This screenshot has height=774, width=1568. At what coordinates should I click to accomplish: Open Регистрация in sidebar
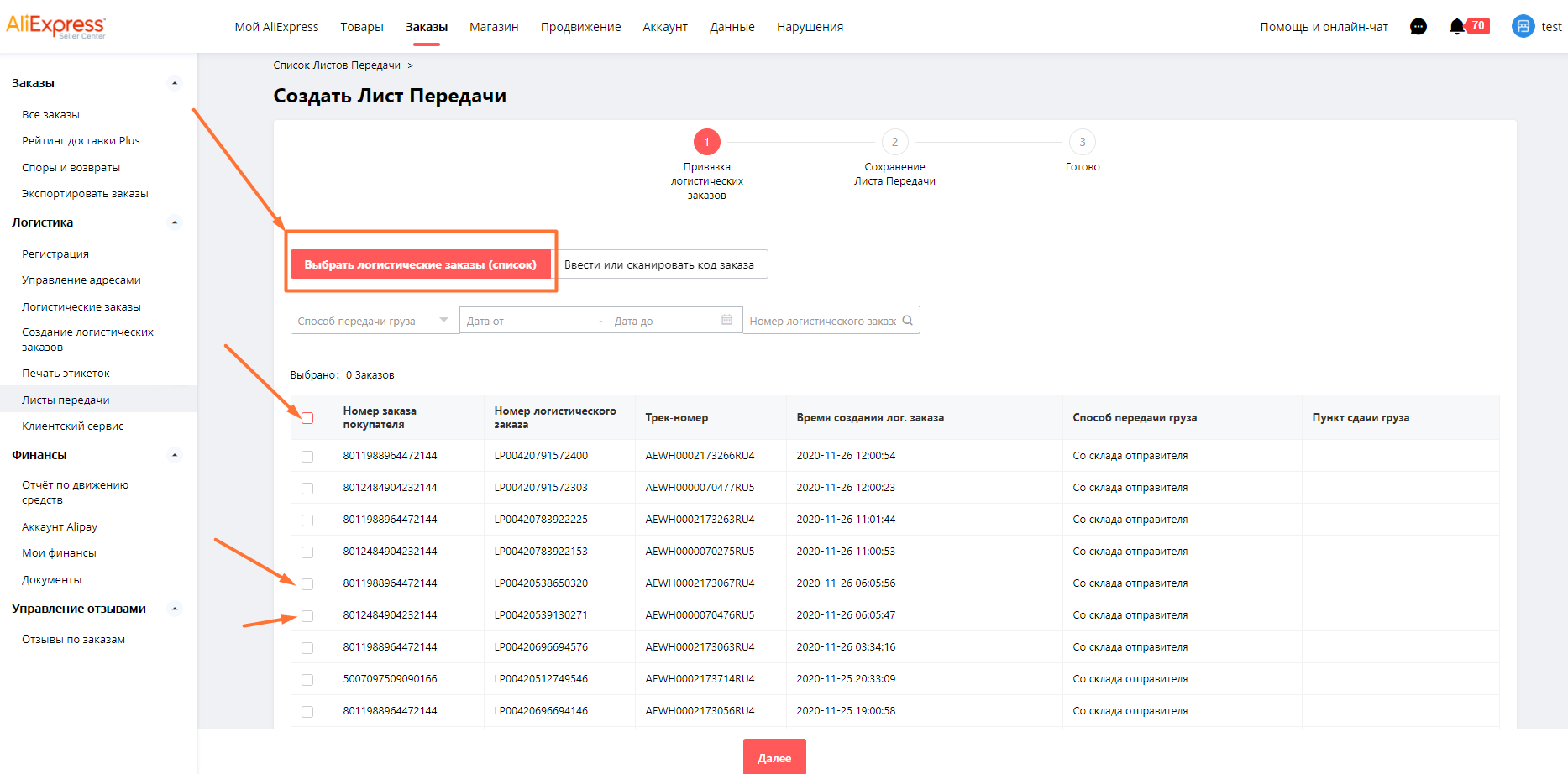tap(55, 254)
